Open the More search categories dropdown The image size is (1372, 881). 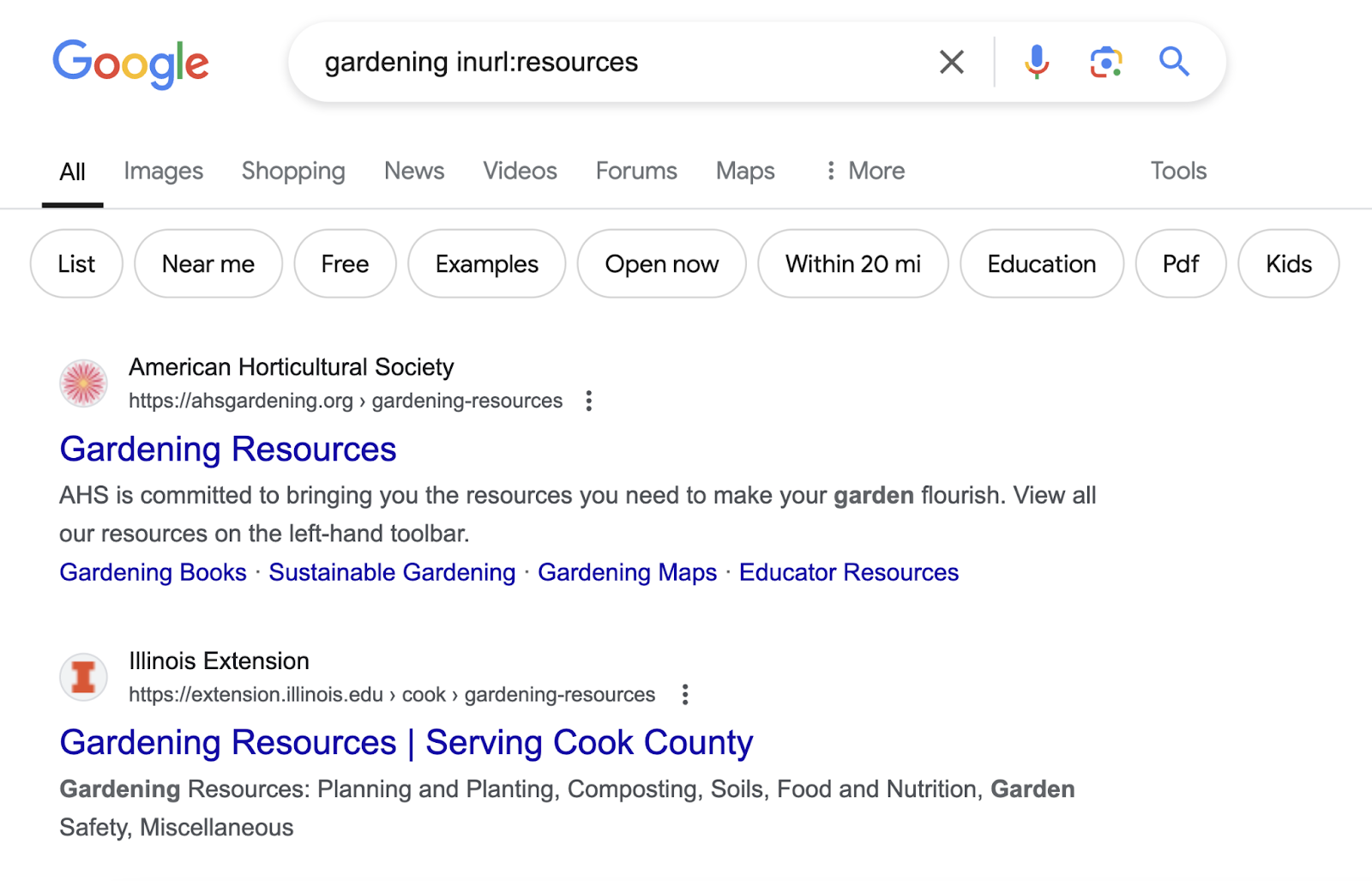(x=864, y=171)
